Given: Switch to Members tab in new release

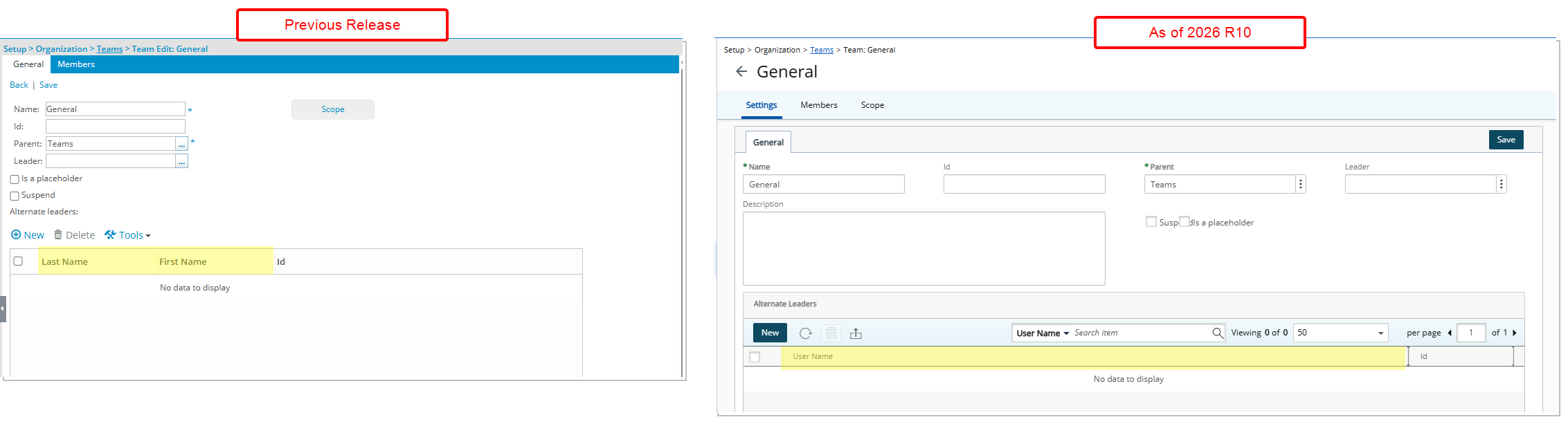Looking at the screenshot, I should click(x=819, y=105).
